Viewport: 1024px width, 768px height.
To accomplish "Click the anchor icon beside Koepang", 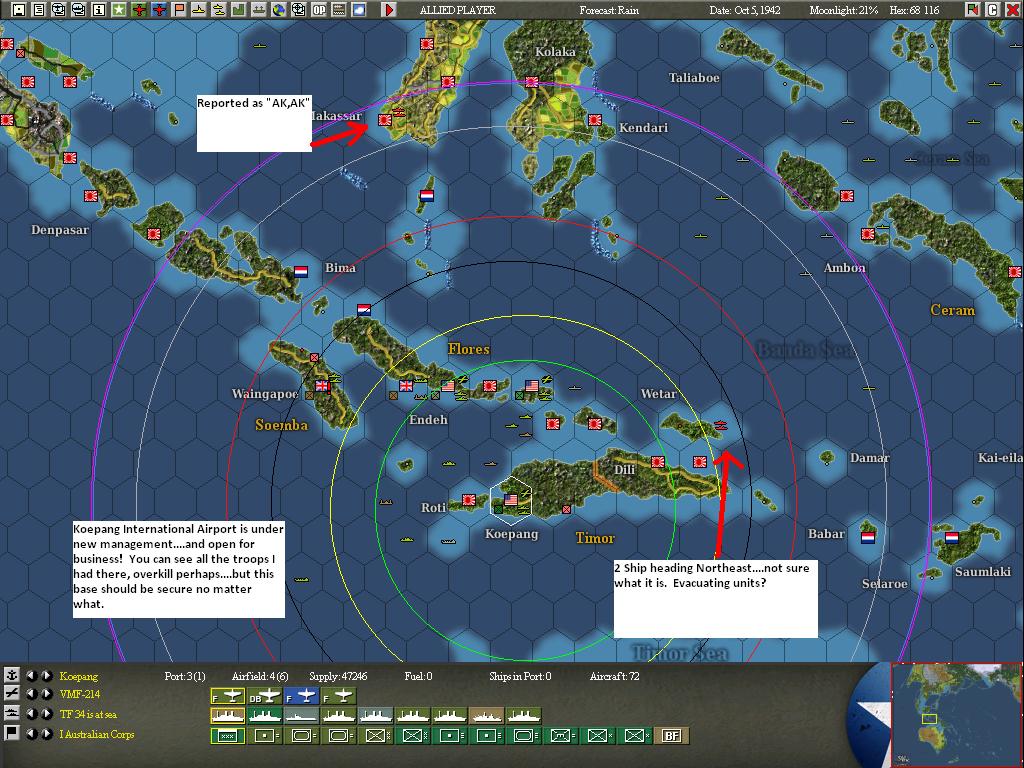I will click(12, 675).
